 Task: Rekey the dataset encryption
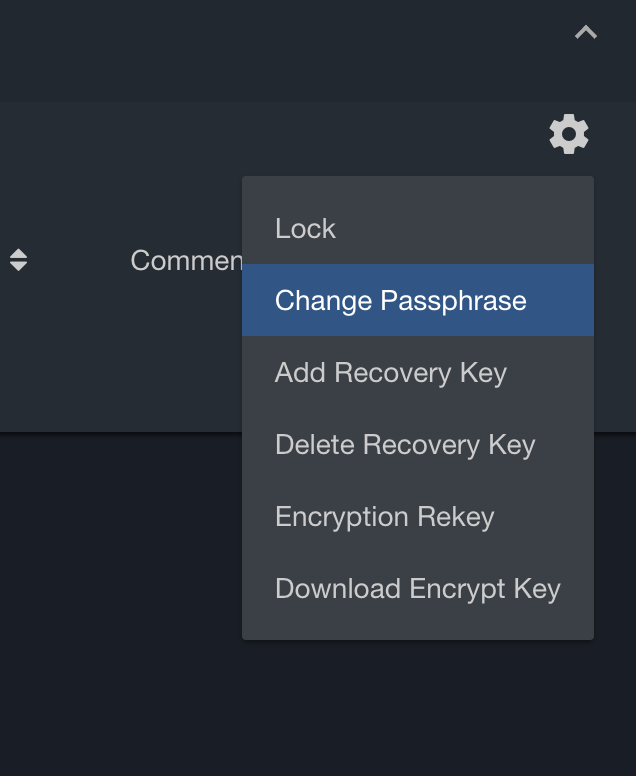pyautogui.click(x=418, y=516)
